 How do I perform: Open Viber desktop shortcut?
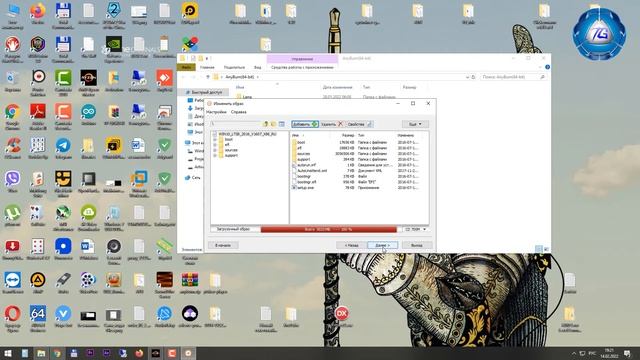click(12, 183)
